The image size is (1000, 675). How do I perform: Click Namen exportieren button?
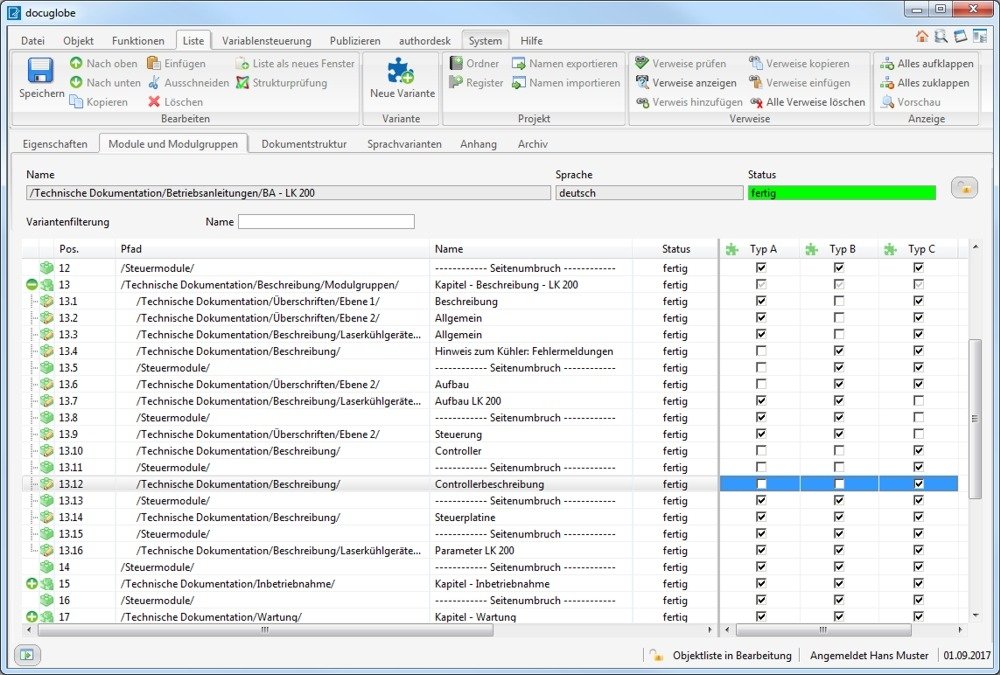point(565,64)
